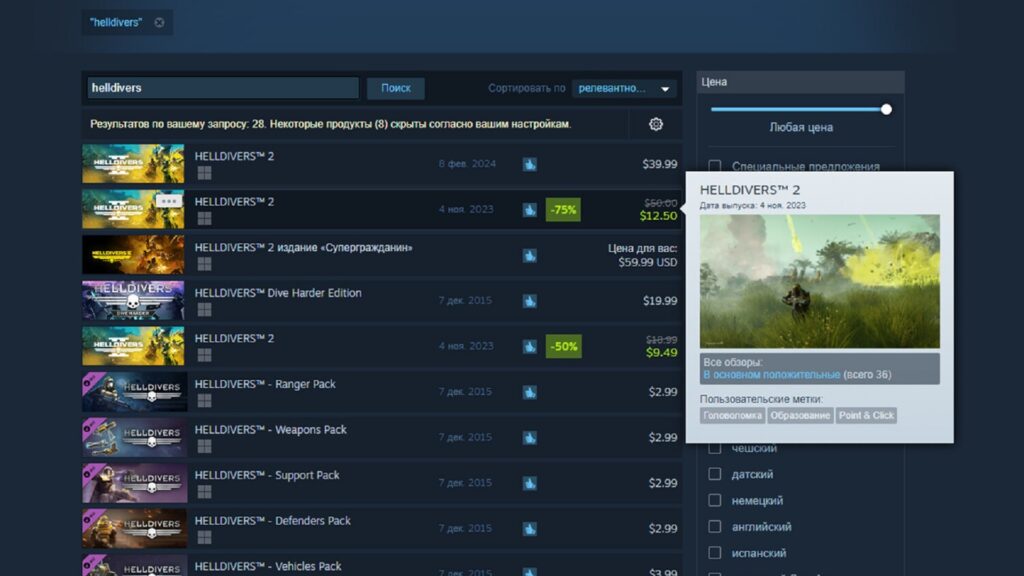Click review thumbs-up icon in -50% row
Image resolution: width=1024 pixels, height=576 pixels.
(530, 347)
